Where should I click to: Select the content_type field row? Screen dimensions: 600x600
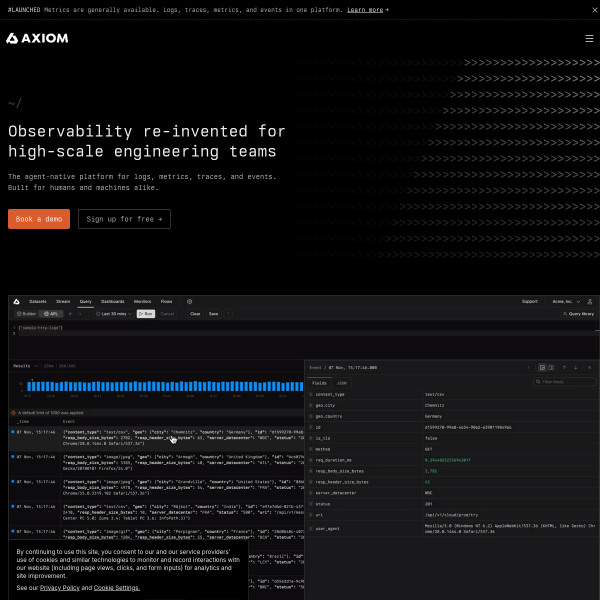tap(452, 395)
